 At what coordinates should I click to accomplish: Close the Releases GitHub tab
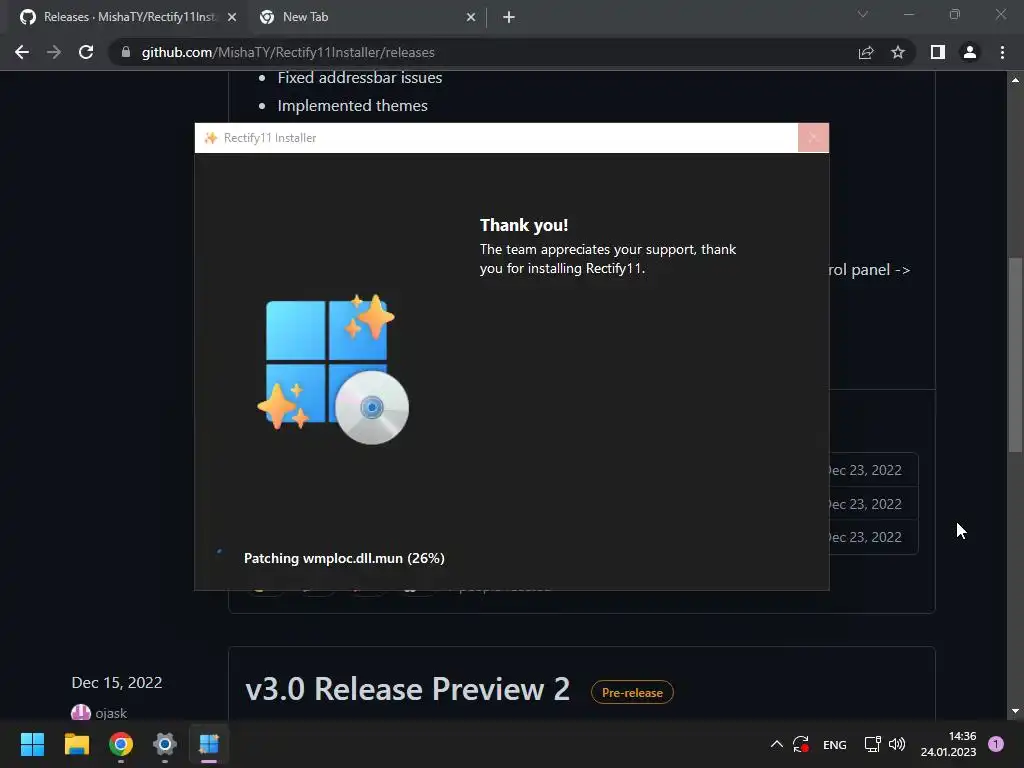tap(232, 17)
